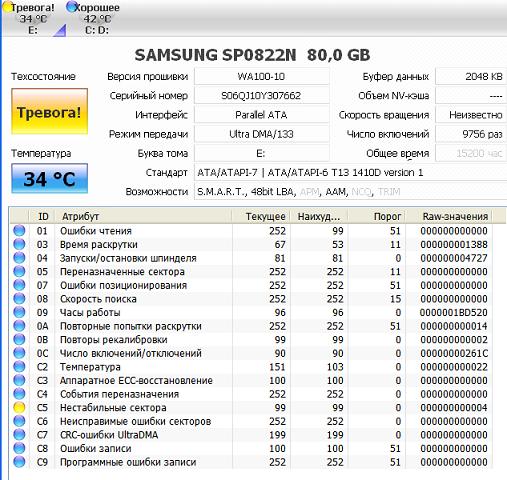507x480 pixels.
Task: Click the Ultra DMA/133 transfer mode field
Action: (261, 134)
